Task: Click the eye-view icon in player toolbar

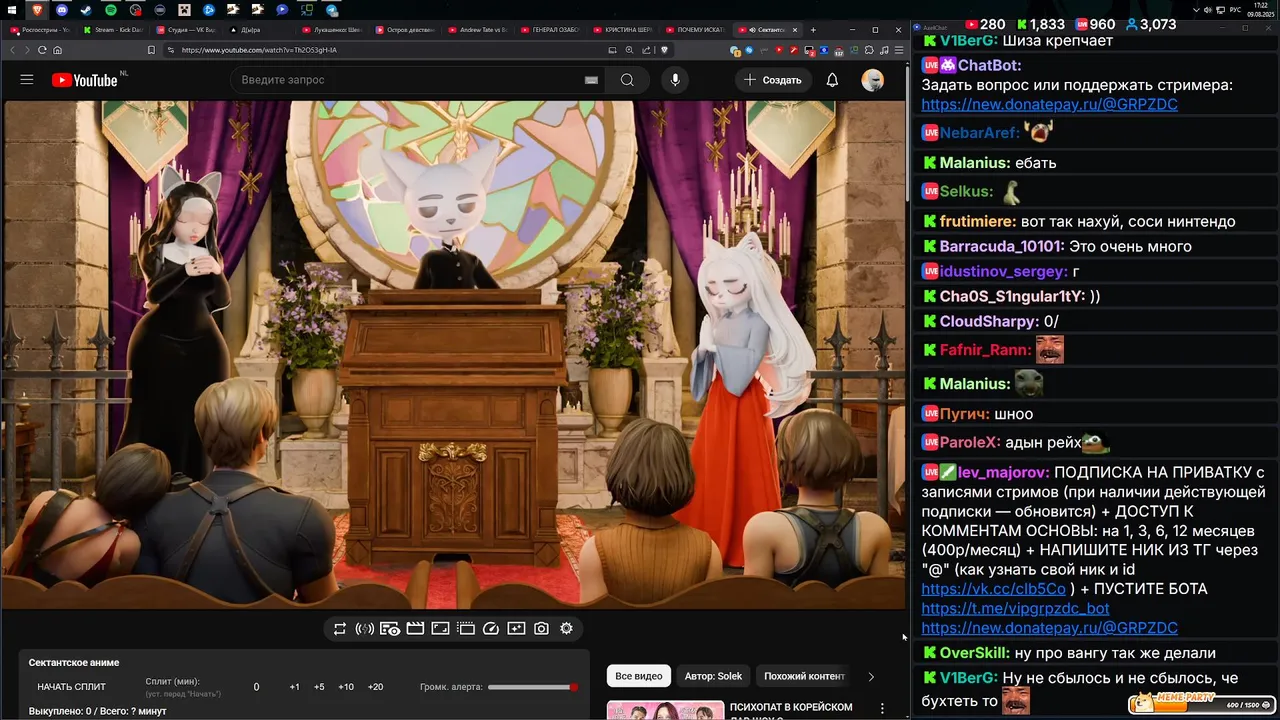Action: pyautogui.click(x=390, y=629)
